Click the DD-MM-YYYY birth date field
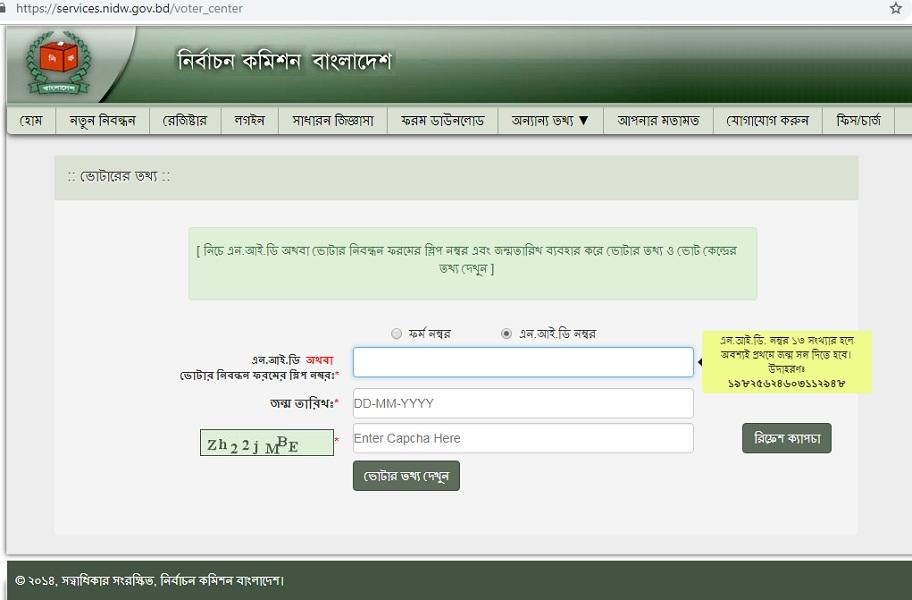Viewport: 912px width, 600px height. [x=522, y=403]
